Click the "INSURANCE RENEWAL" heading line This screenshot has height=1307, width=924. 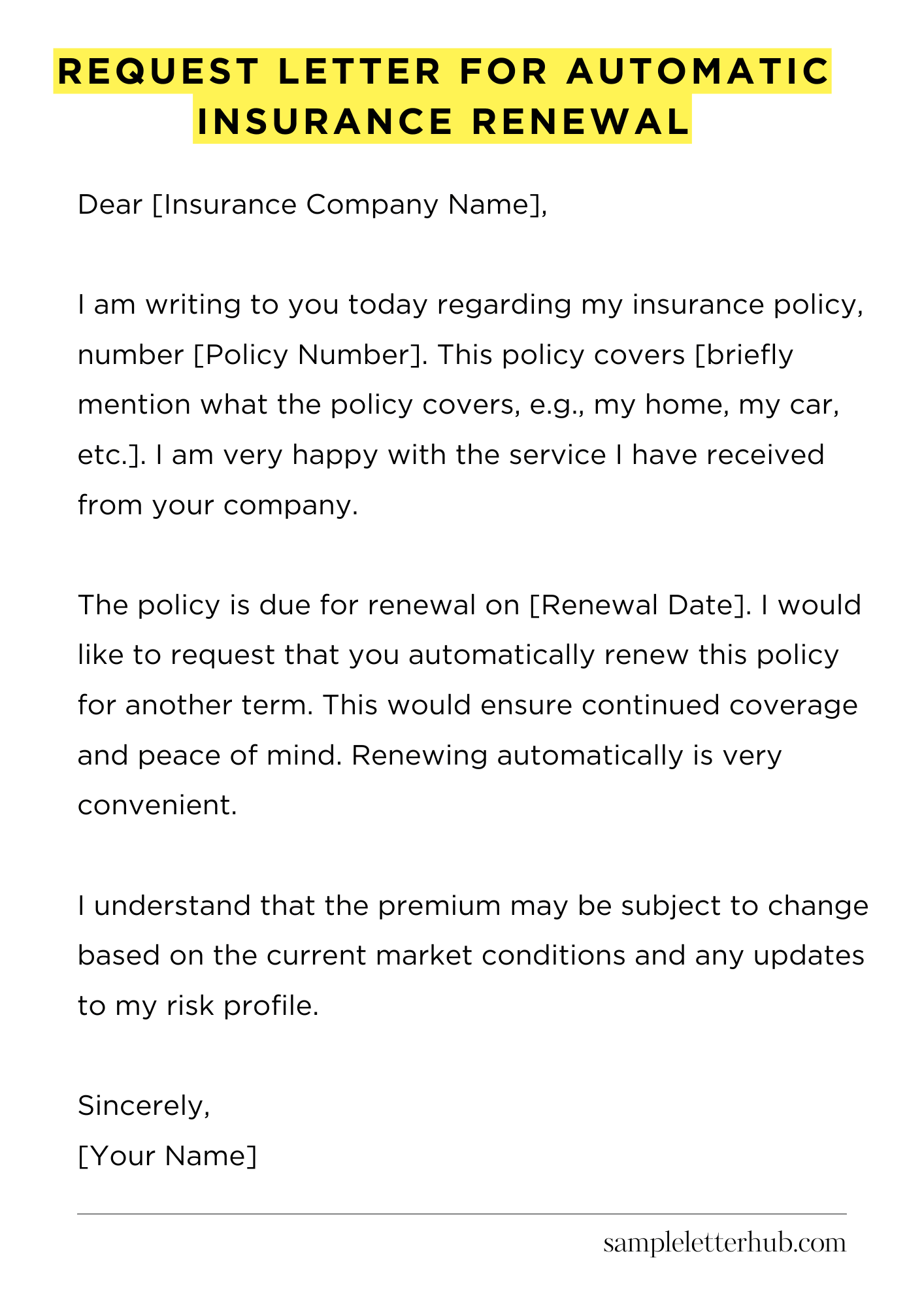click(442, 121)
